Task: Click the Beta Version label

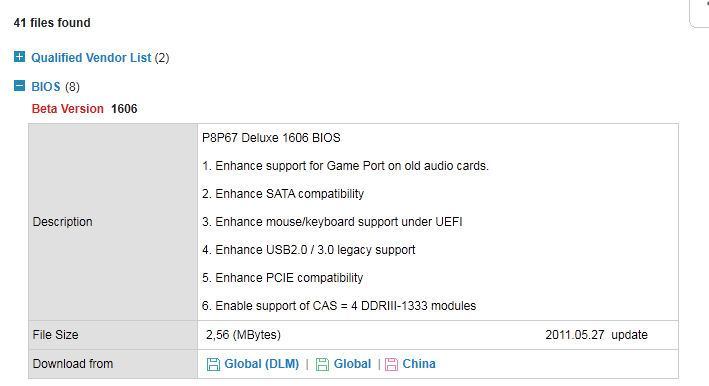Action: click(x=67, y=109)
